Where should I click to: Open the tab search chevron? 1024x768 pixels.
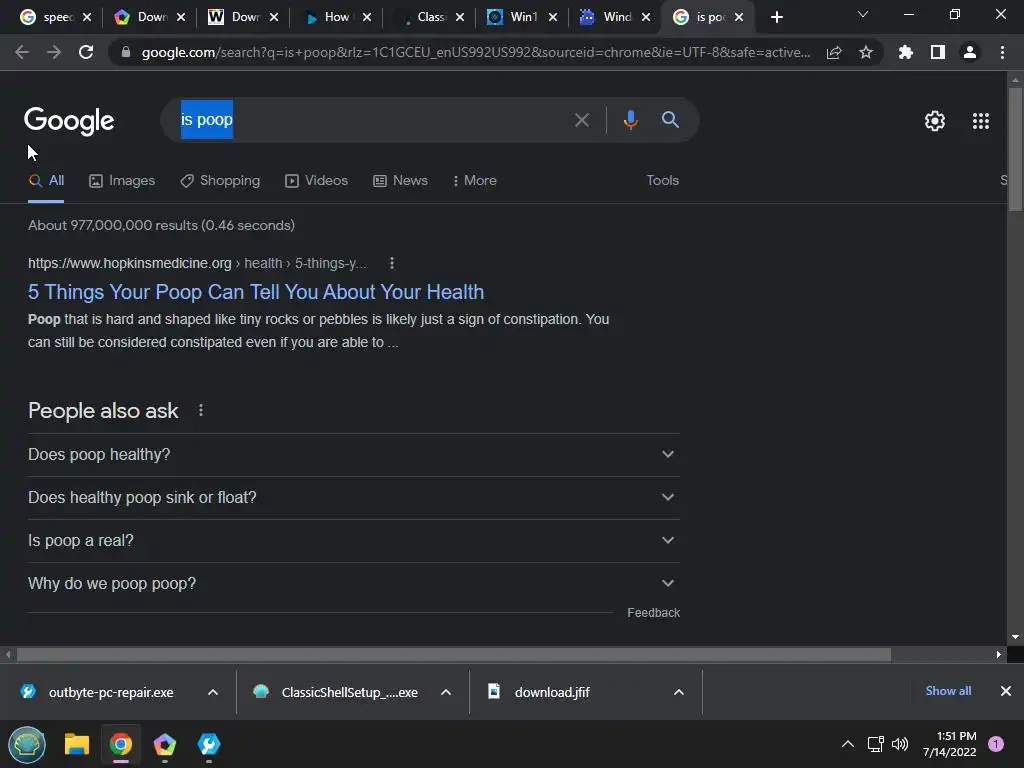(863, 14)
